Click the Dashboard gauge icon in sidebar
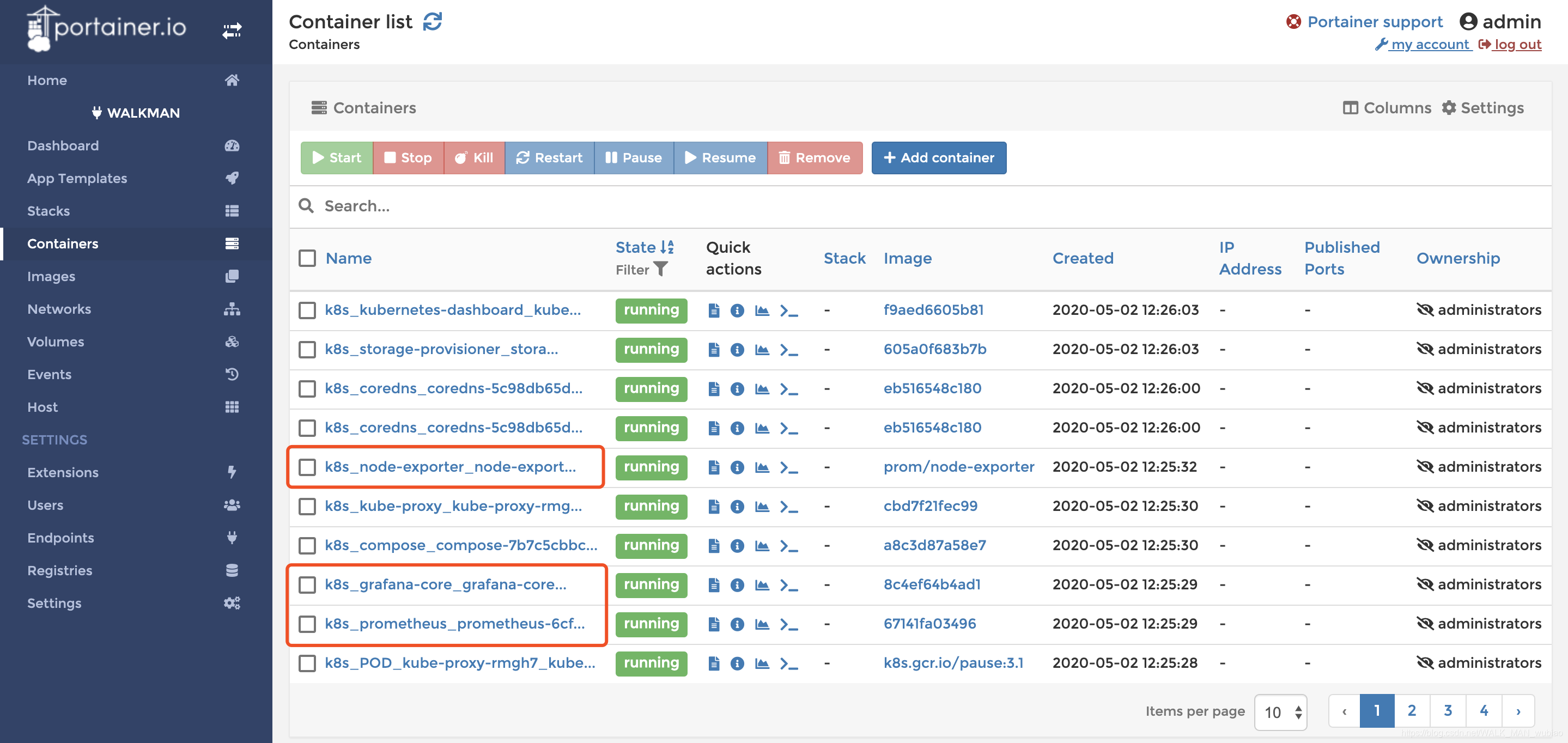The image size is (1568, 743). tap(232, 145)
